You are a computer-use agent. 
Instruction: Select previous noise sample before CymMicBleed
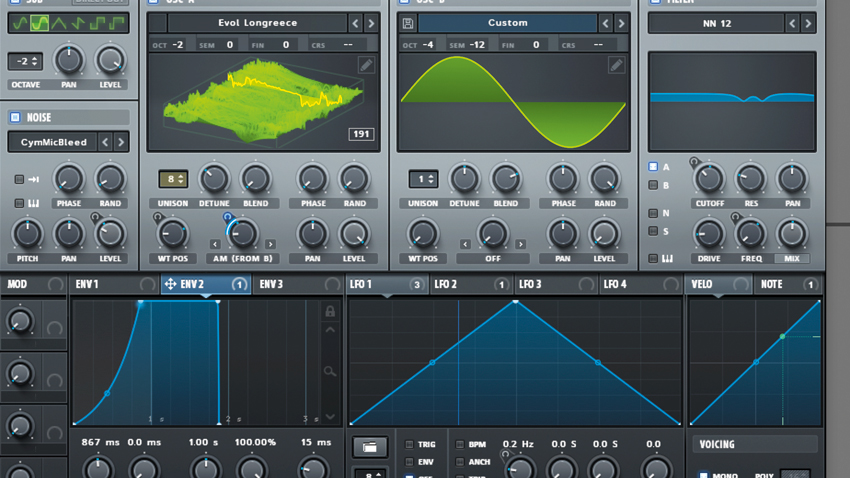point(106,142)
